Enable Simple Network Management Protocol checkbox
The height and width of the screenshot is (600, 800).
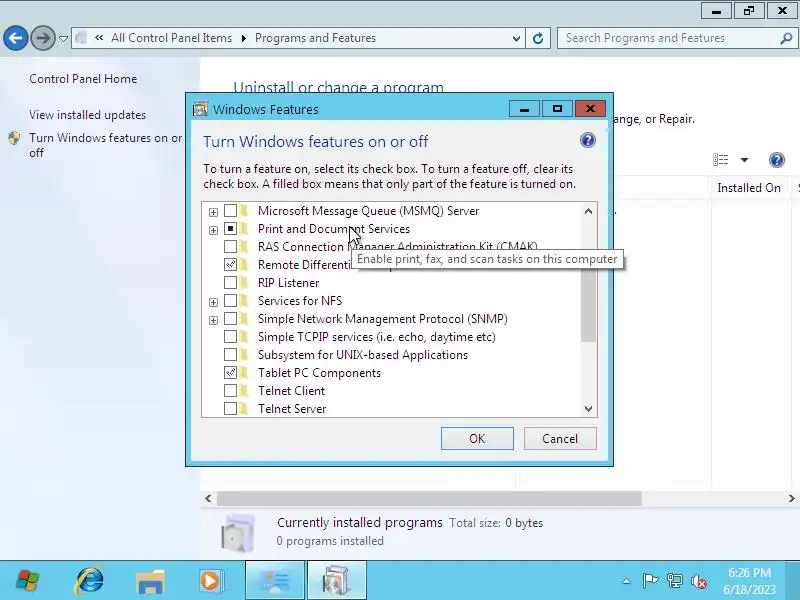[231, 319]
